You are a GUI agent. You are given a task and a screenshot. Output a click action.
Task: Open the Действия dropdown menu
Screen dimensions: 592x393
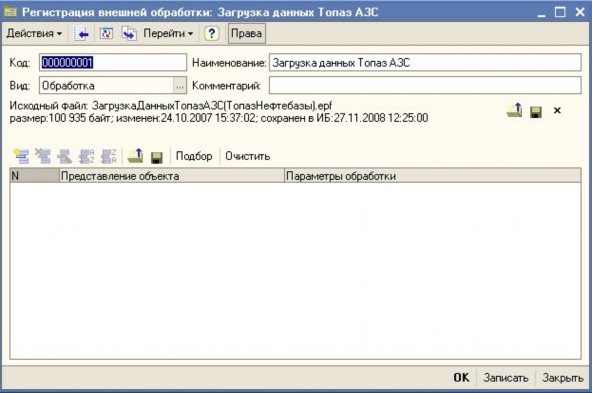(34, 34)
